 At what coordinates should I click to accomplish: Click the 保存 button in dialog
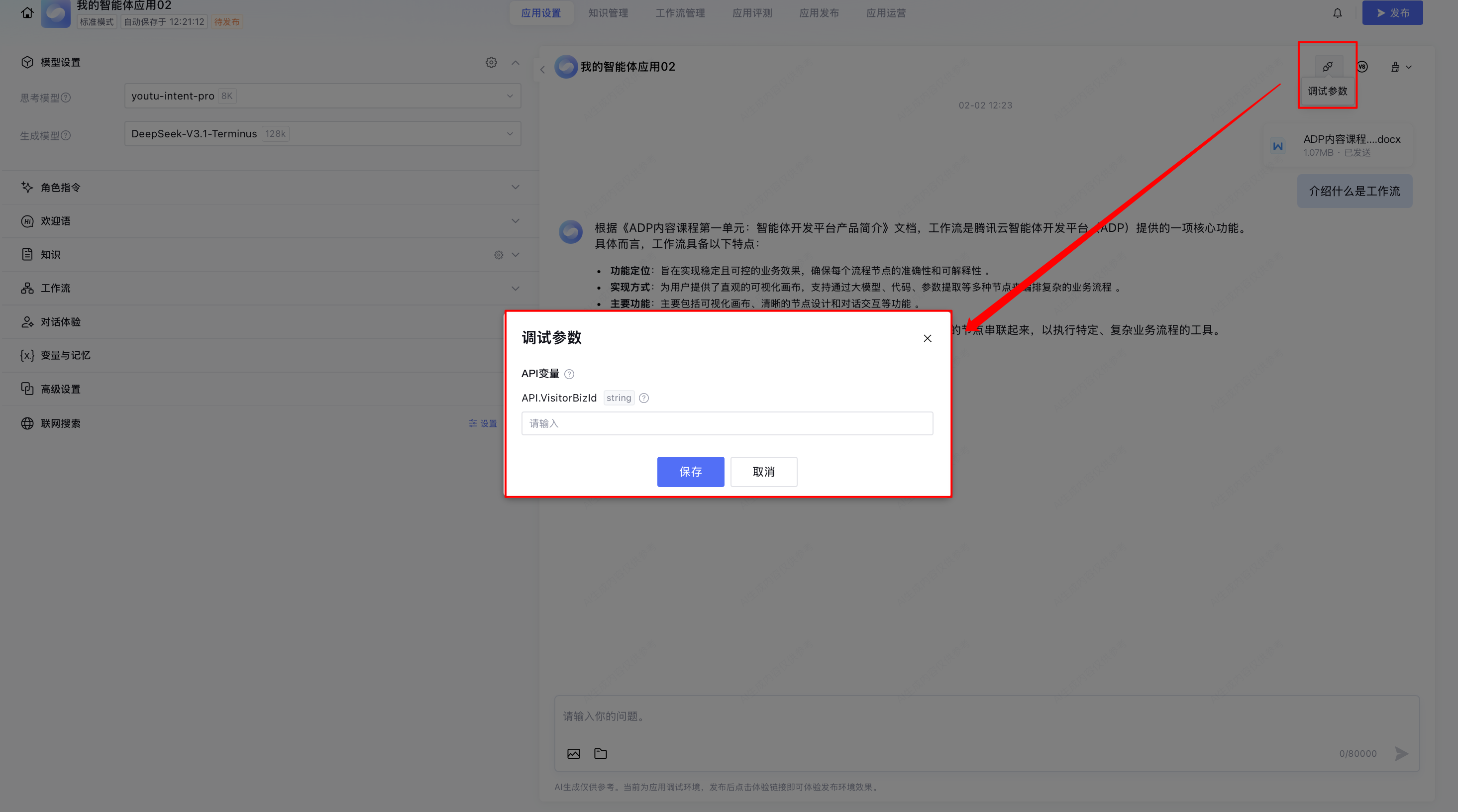tap(690, 471)
